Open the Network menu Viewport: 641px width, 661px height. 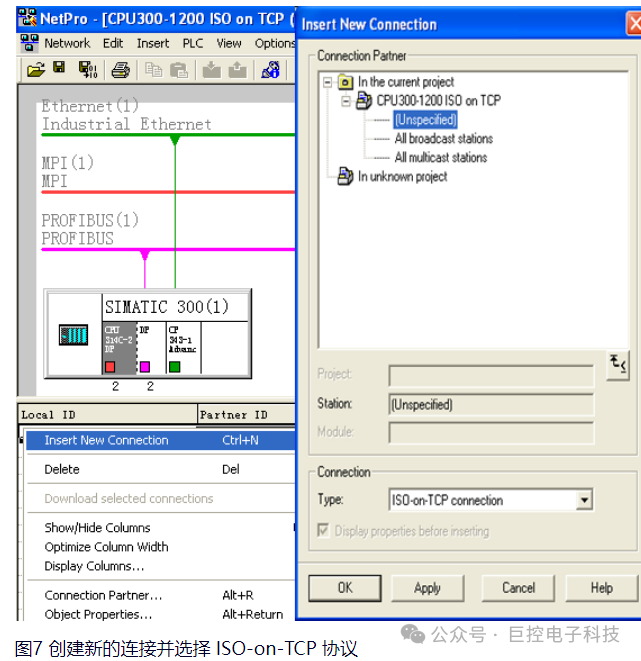[x=67, y=43]
